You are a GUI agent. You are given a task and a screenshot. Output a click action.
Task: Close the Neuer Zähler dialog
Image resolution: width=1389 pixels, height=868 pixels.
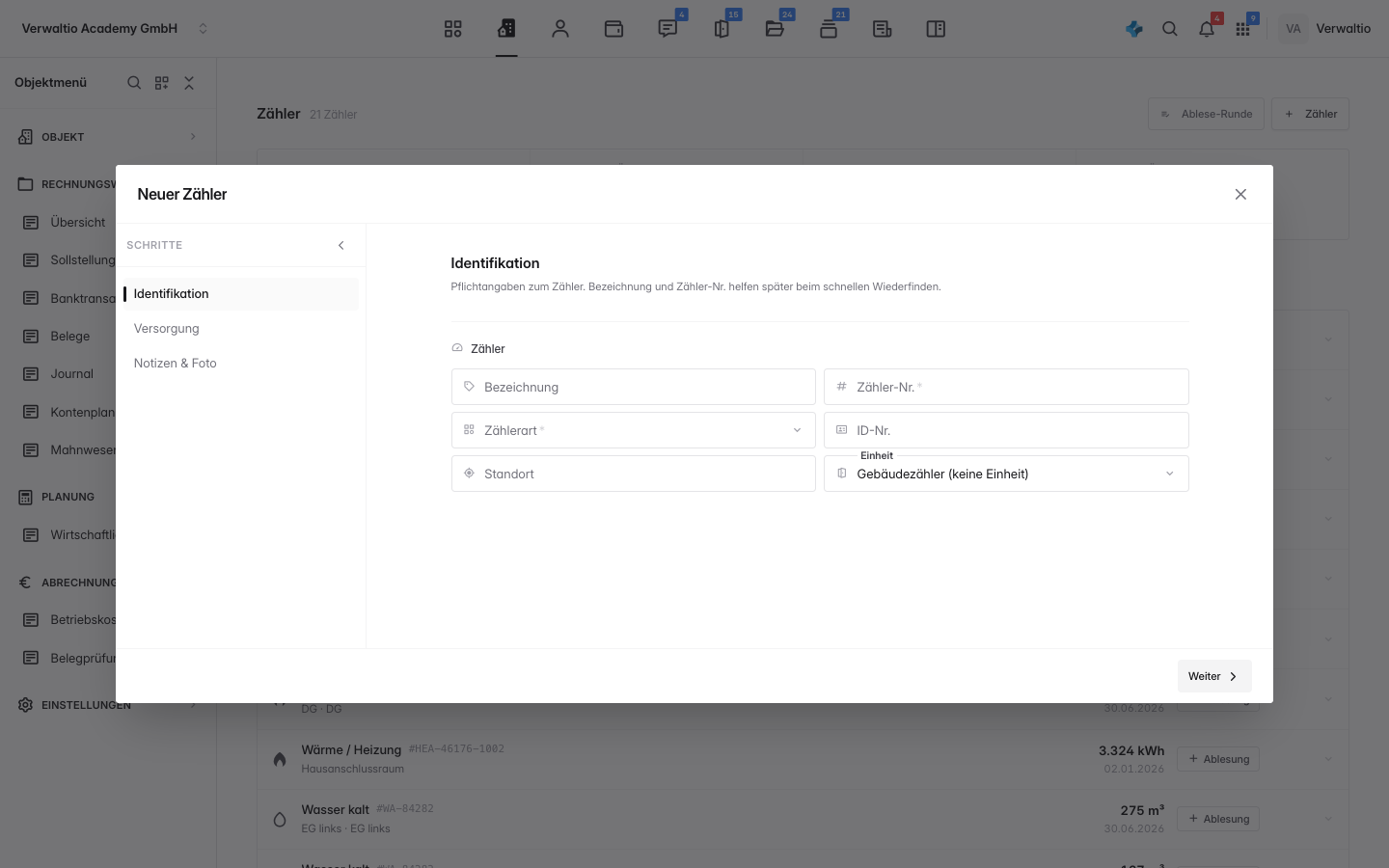1240,195
